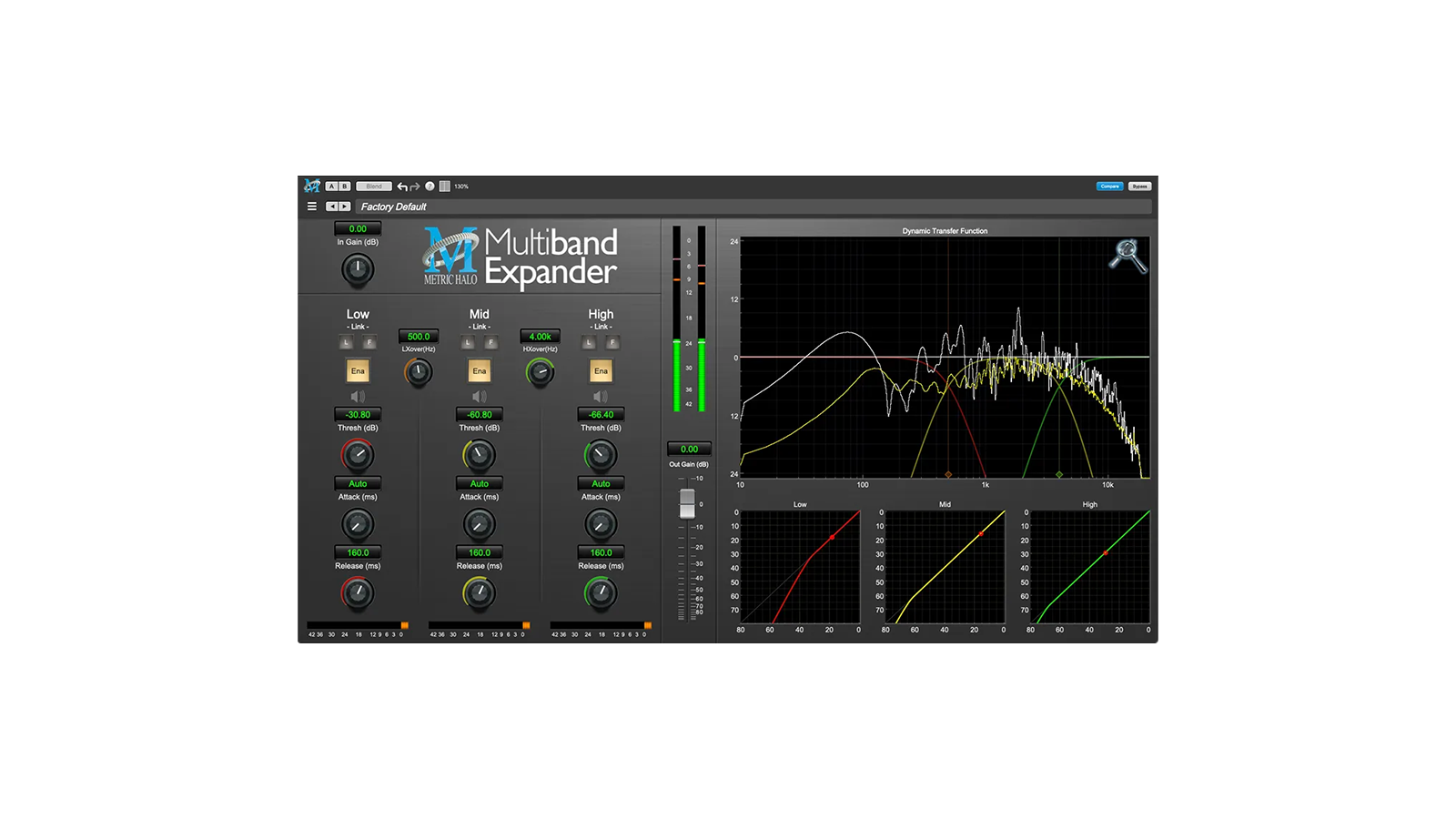Click High Thresh value -66.40

pos(601,414)
